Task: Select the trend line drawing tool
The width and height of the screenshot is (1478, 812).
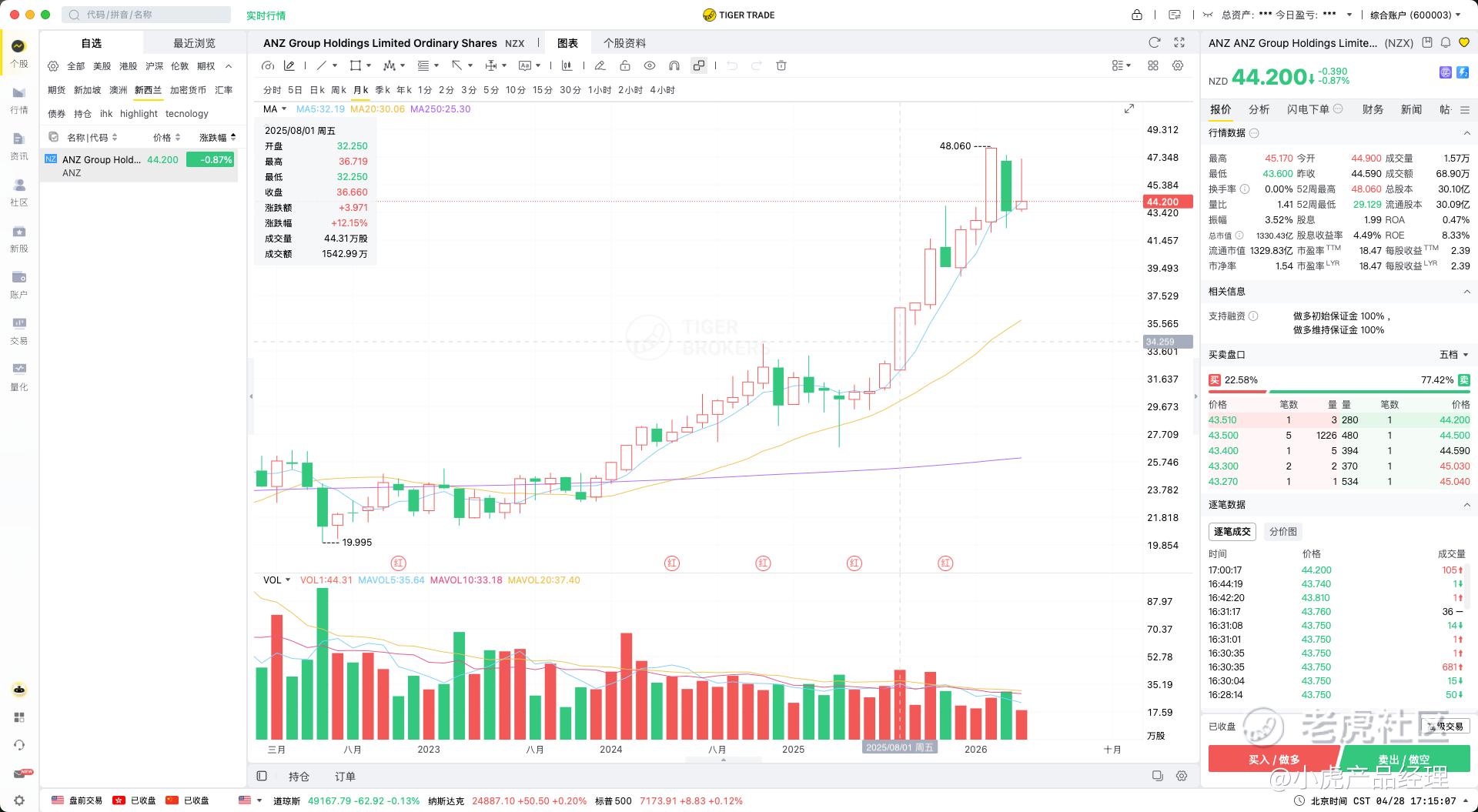Action: tap(322, 65)
